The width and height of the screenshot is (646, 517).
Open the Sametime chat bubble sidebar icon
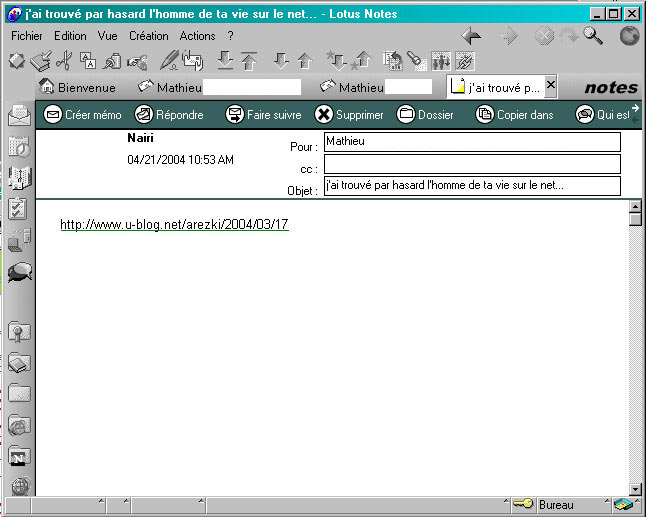(18, 272)
